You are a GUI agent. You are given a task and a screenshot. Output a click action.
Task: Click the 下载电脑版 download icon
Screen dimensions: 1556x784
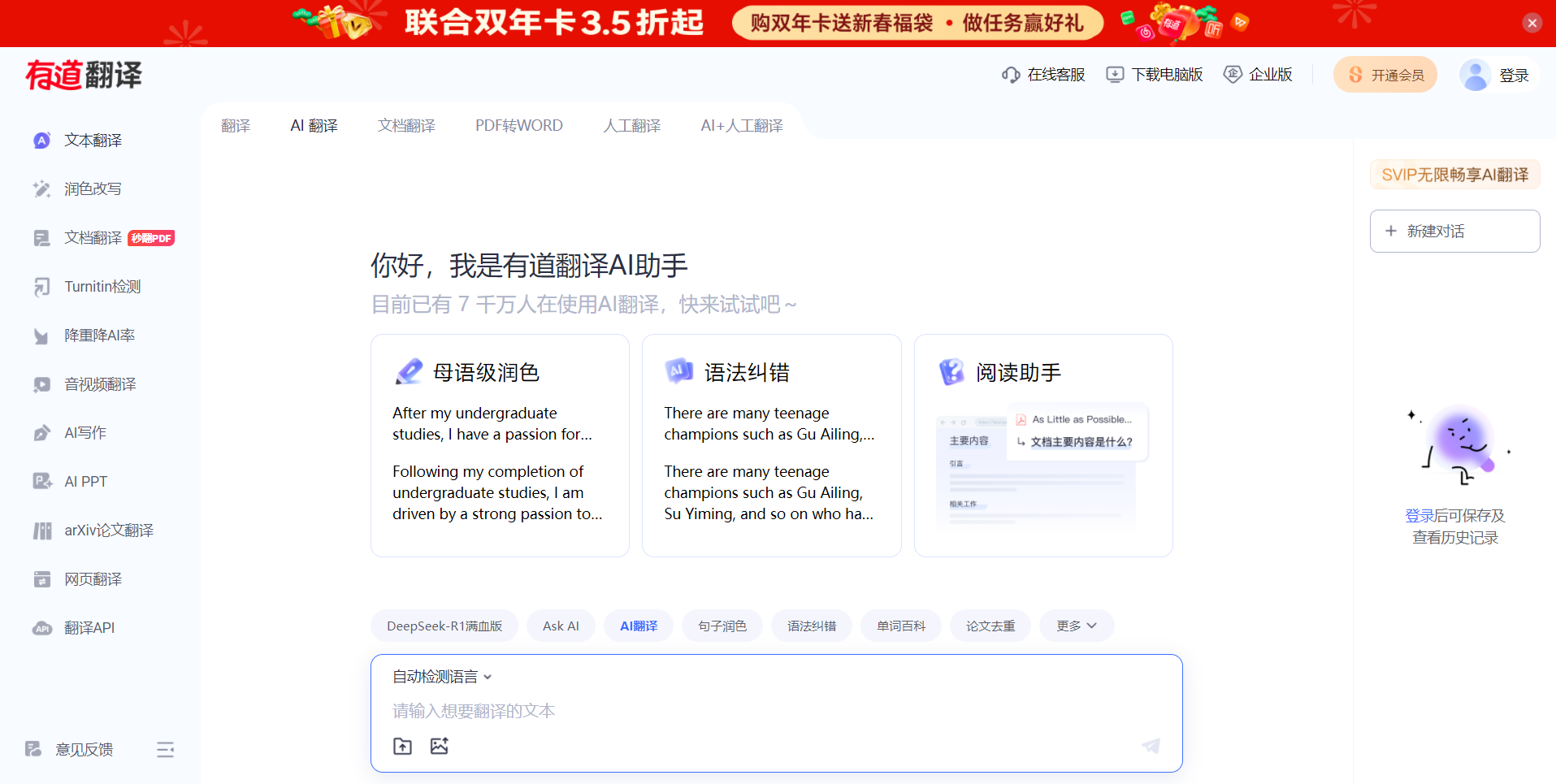pyautogui.click(x=1115, y=75)
